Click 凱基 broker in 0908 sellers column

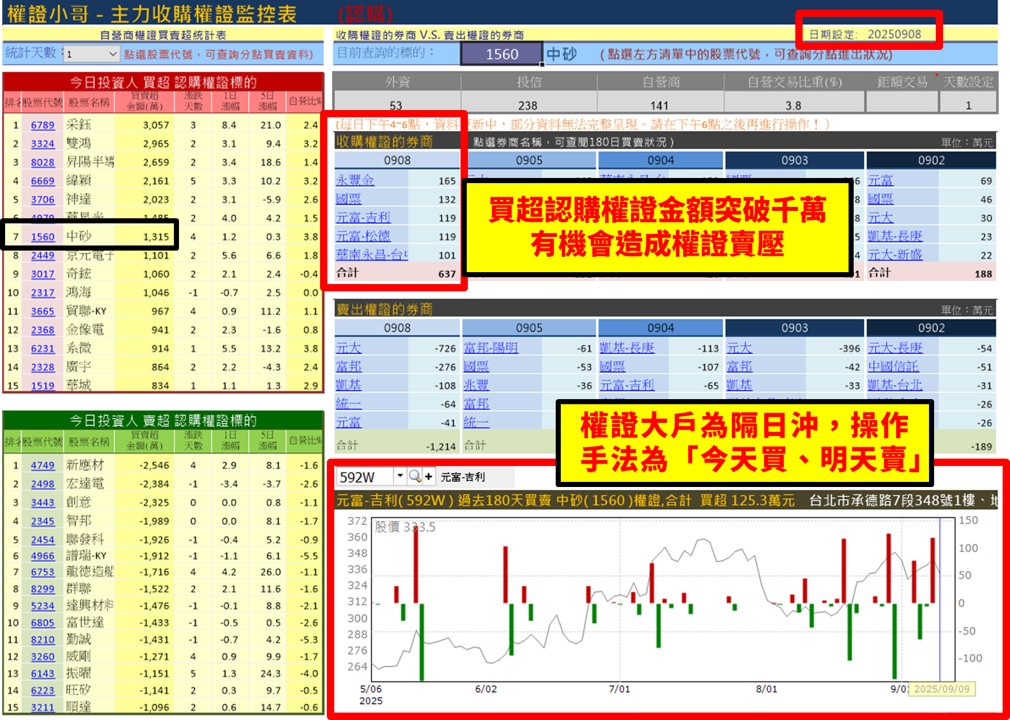pos(348,385)
